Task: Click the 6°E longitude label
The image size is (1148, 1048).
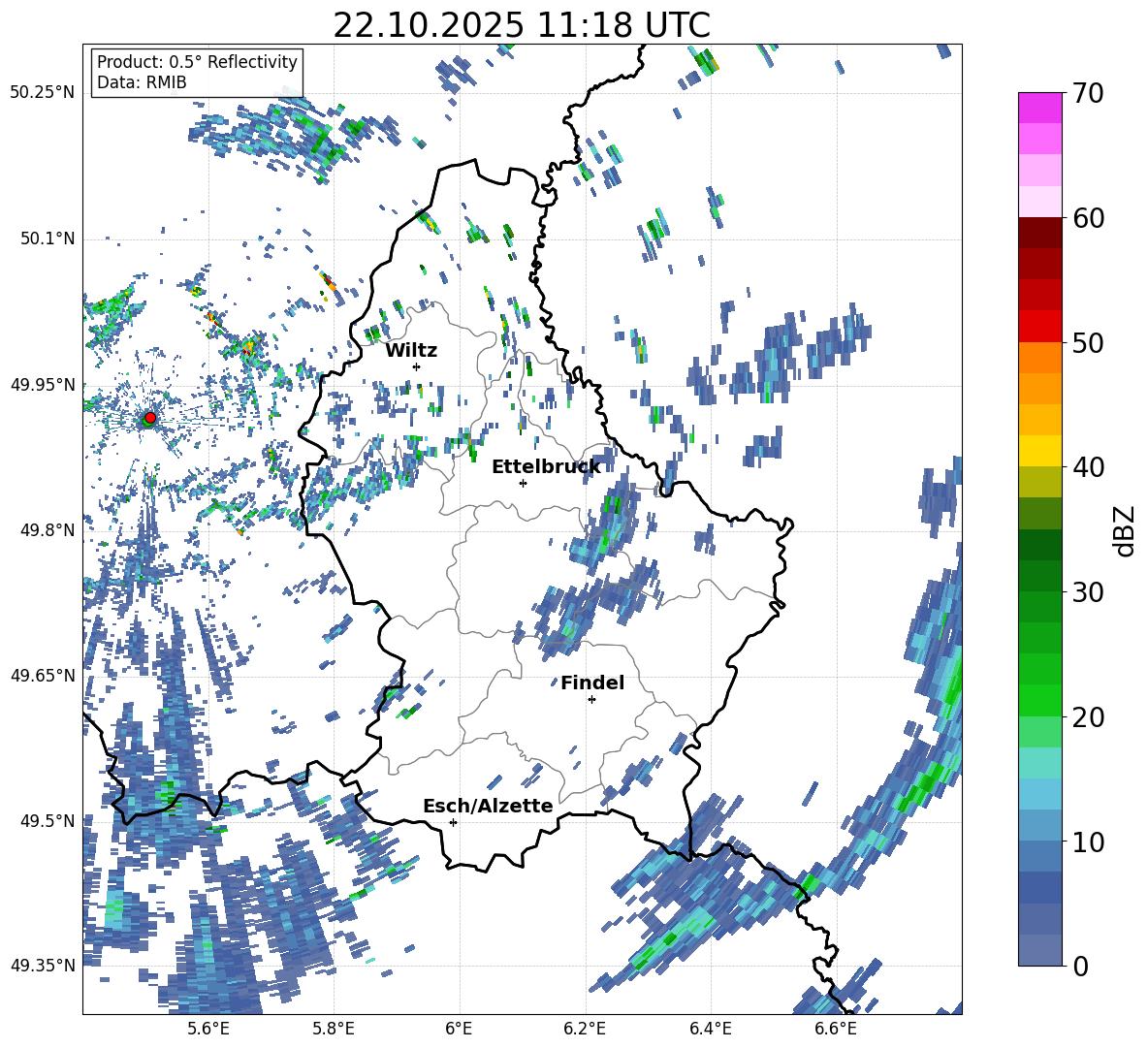Action: 459,1029
